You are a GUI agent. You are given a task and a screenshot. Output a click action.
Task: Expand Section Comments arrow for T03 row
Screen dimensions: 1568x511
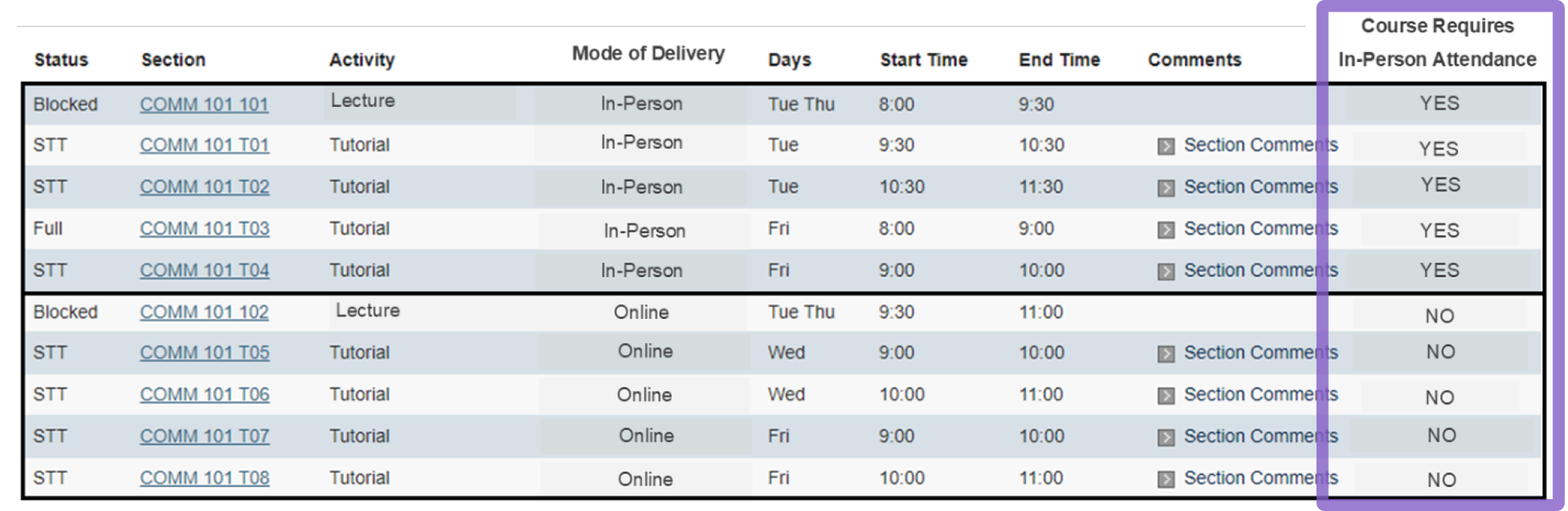(x=1165, y=229)
